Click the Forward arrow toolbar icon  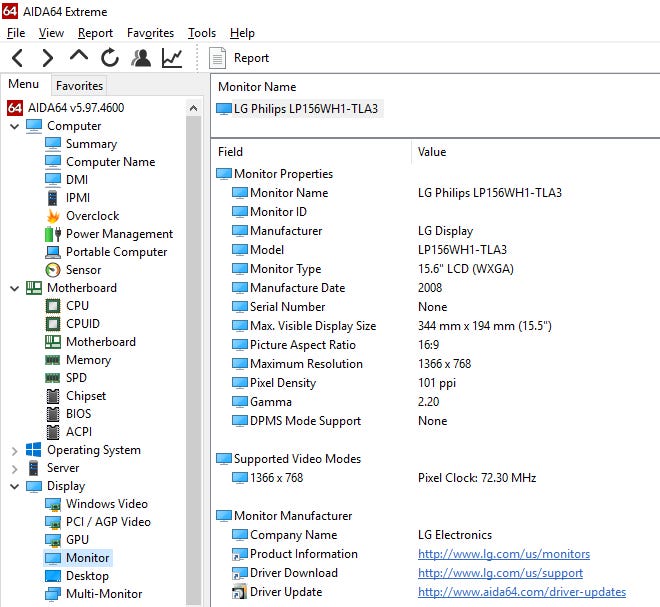(48, 58)
